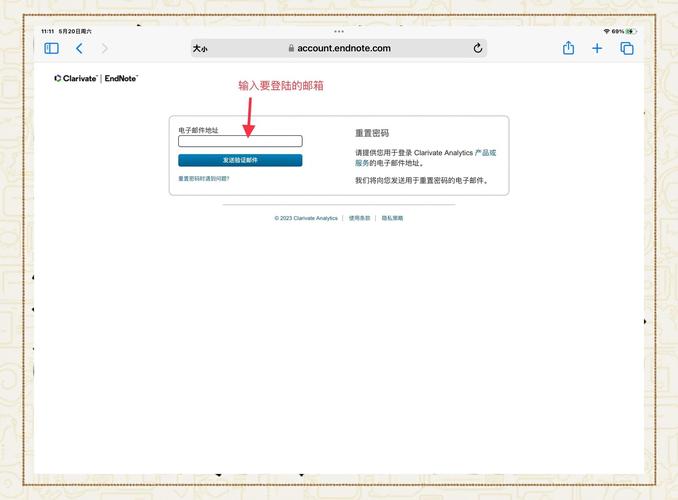Viewport: 678px width, 500px height.
Task: Open the 大小 text size menu
Action: pos(200,48)
